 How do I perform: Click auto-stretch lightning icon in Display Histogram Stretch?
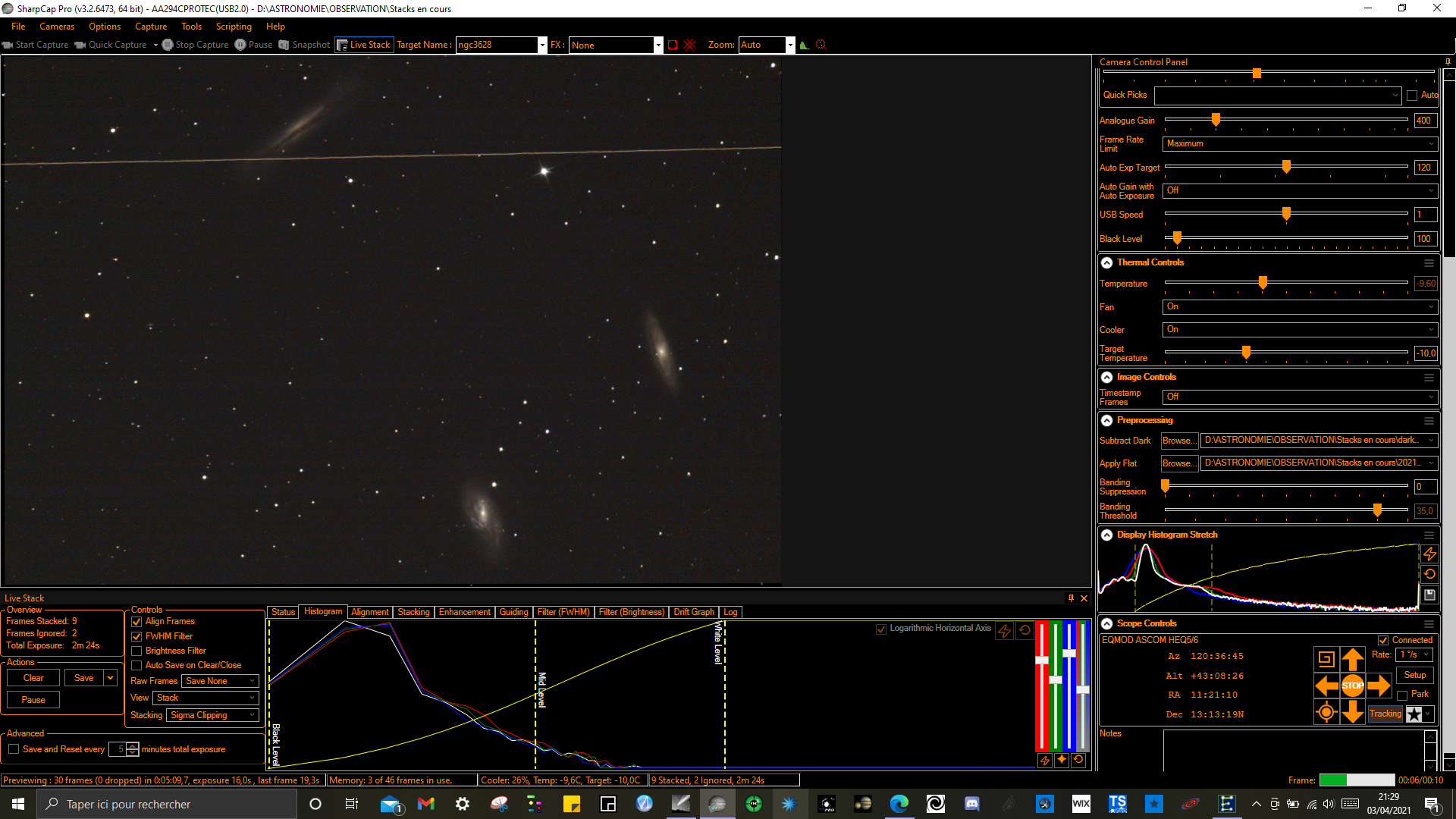pyautogui.click(x=1429, y=554)
